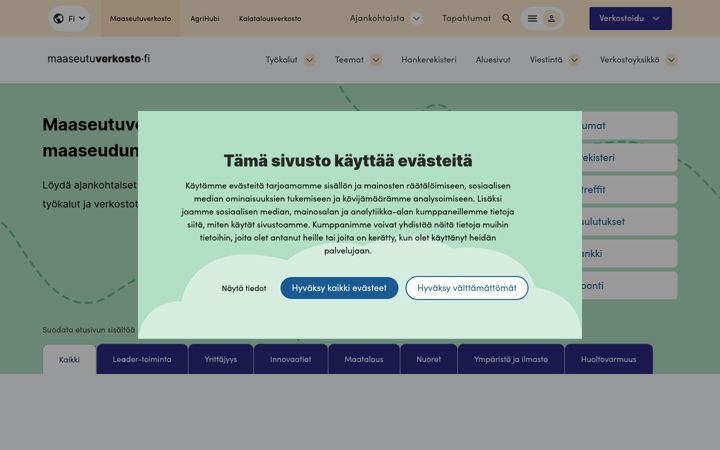Switch to the Kalatalousverkosto site tab
The image size is (720, 450).
pyautogui.click(x=270, y=18)
